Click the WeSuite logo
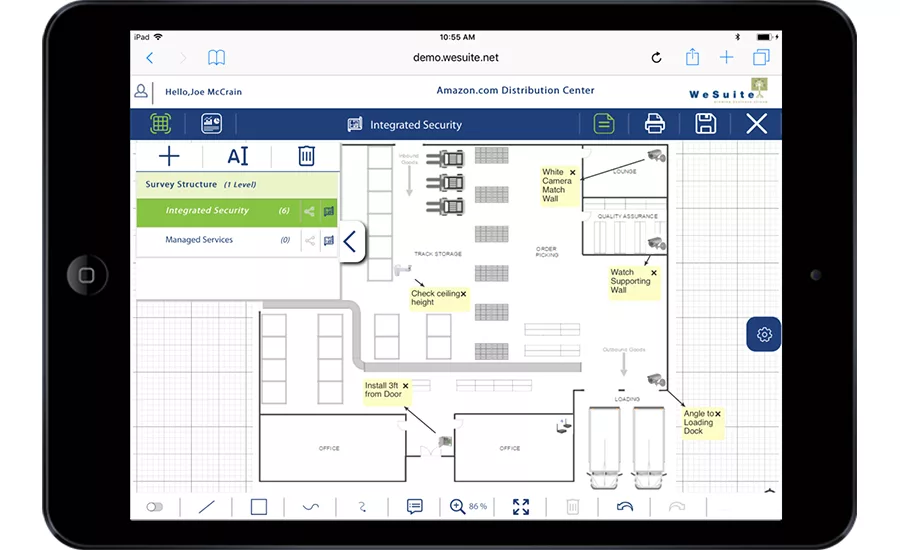The height and width of the screenshot is (550, 900). (729, 91)
